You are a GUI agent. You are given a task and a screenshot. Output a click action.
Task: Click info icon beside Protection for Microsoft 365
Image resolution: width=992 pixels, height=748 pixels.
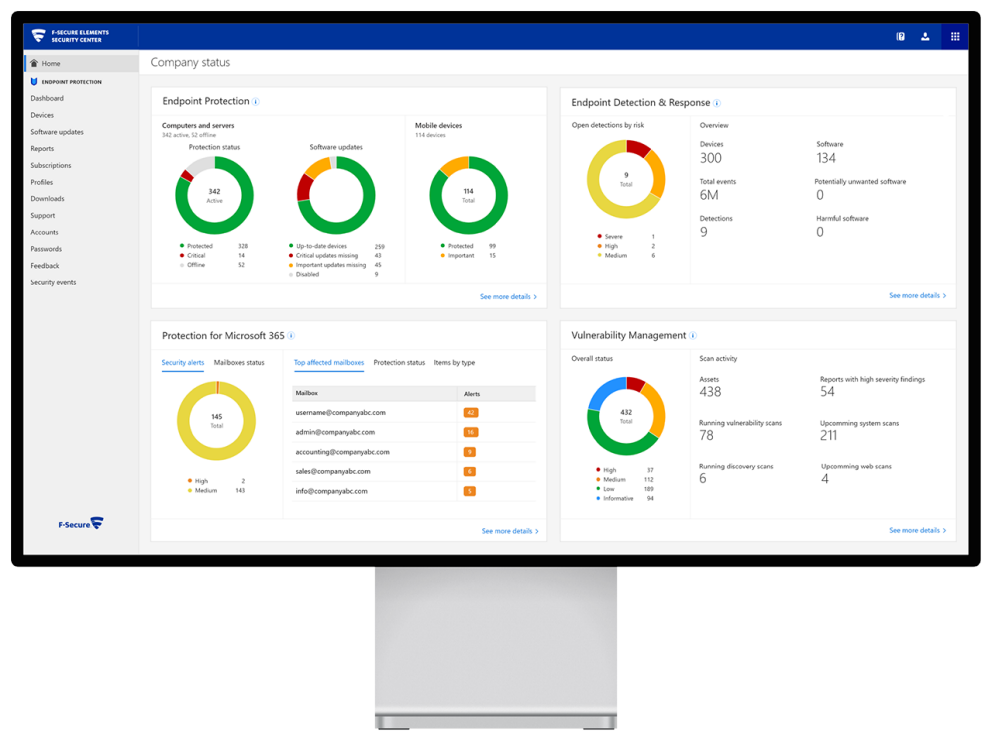[x=291, y=336]
